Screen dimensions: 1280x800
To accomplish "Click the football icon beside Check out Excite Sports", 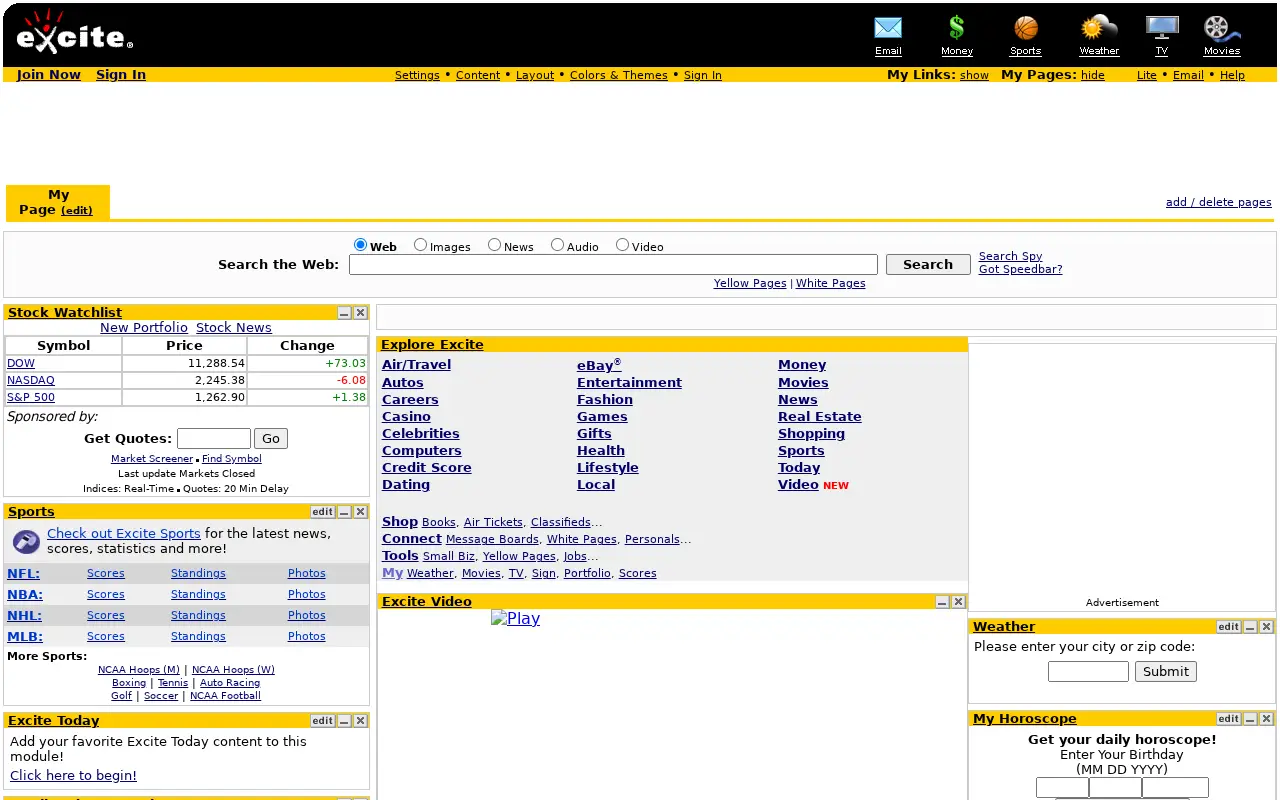I will click(x=26, y=542).
